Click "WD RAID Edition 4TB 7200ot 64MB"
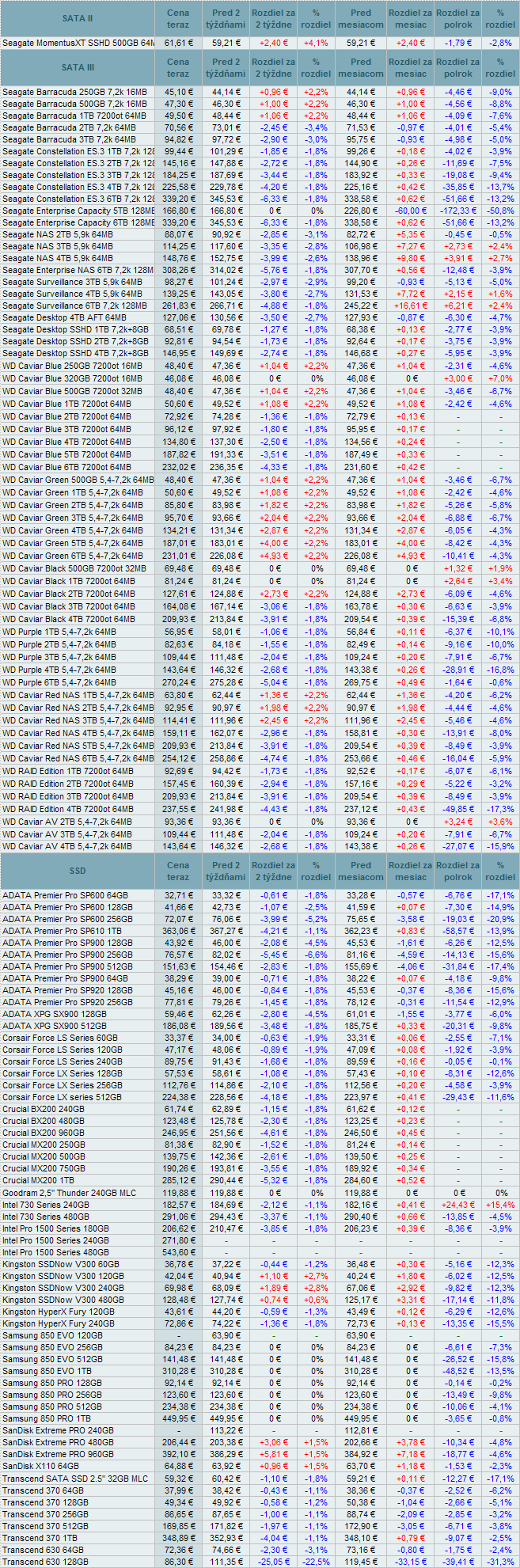This screenshot has width=520, height=1568. 67,810
